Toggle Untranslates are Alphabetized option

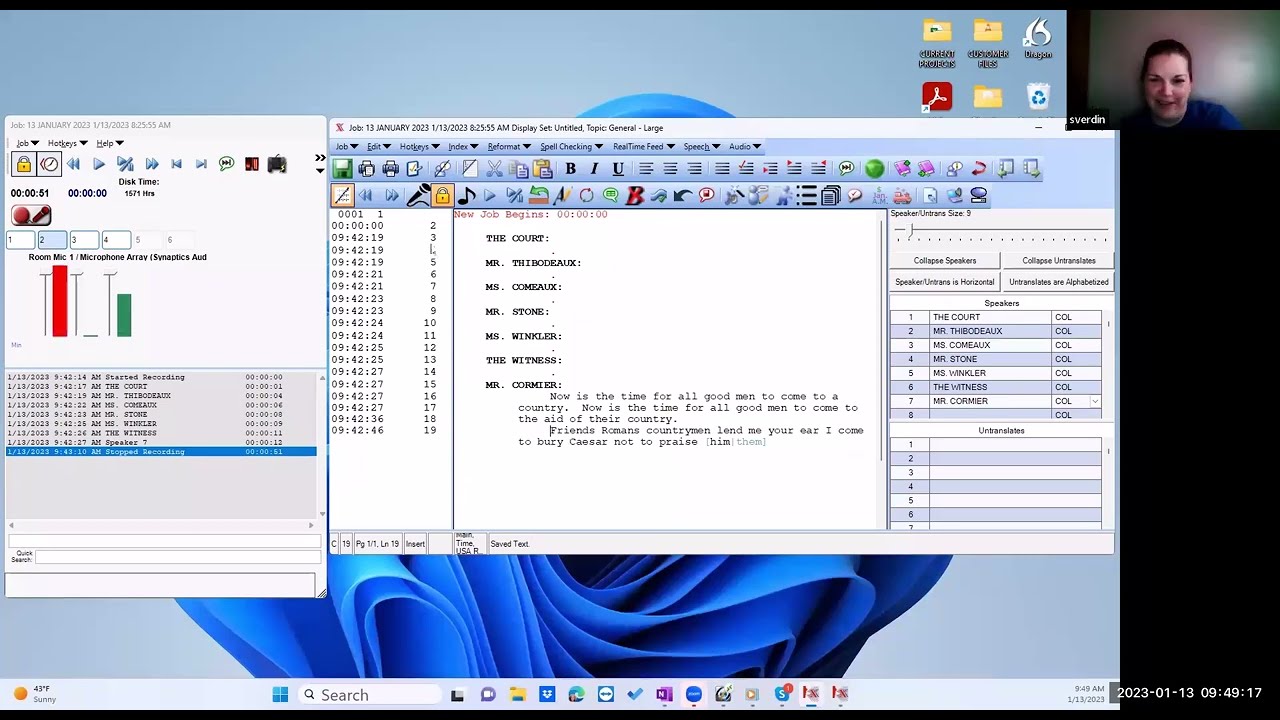point(1059,282)
